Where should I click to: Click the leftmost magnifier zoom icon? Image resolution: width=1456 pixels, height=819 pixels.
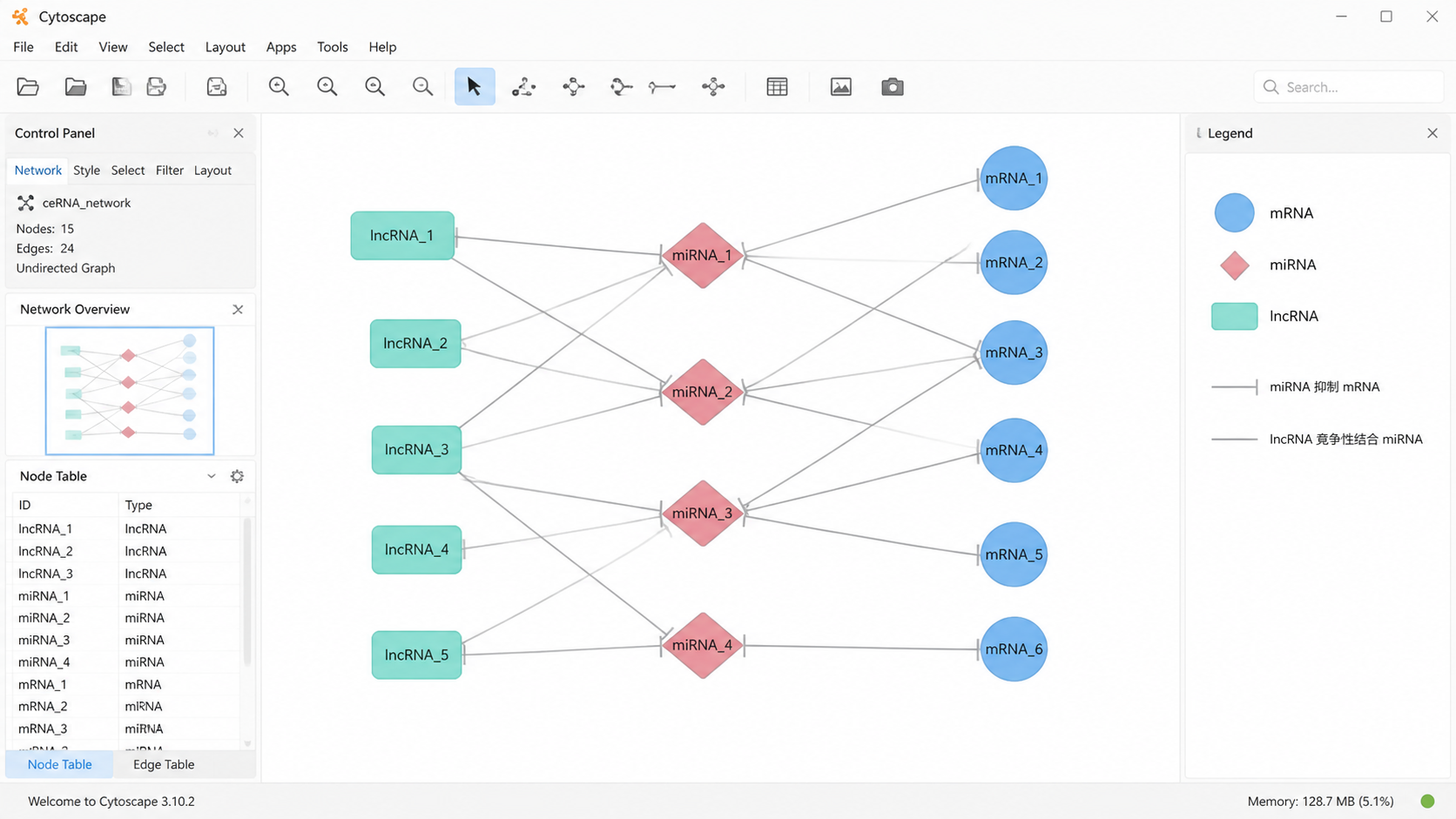coord(279,87)
